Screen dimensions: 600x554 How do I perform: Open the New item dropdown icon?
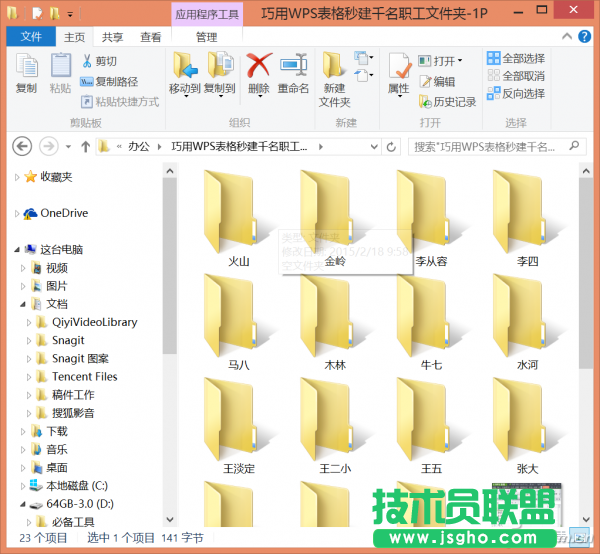click(364, 57)
